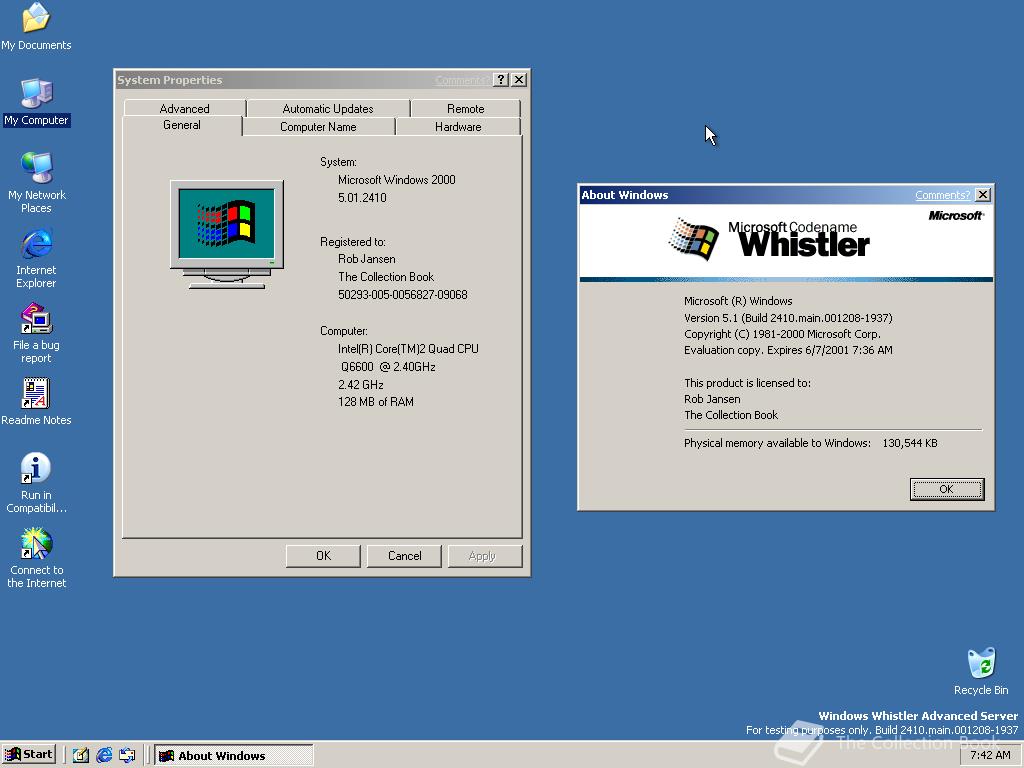Image resolution: width=1024 pixels, height=768 pixels.
Task: Click Cancel in System Properties
Action: (x=404, y=556)
